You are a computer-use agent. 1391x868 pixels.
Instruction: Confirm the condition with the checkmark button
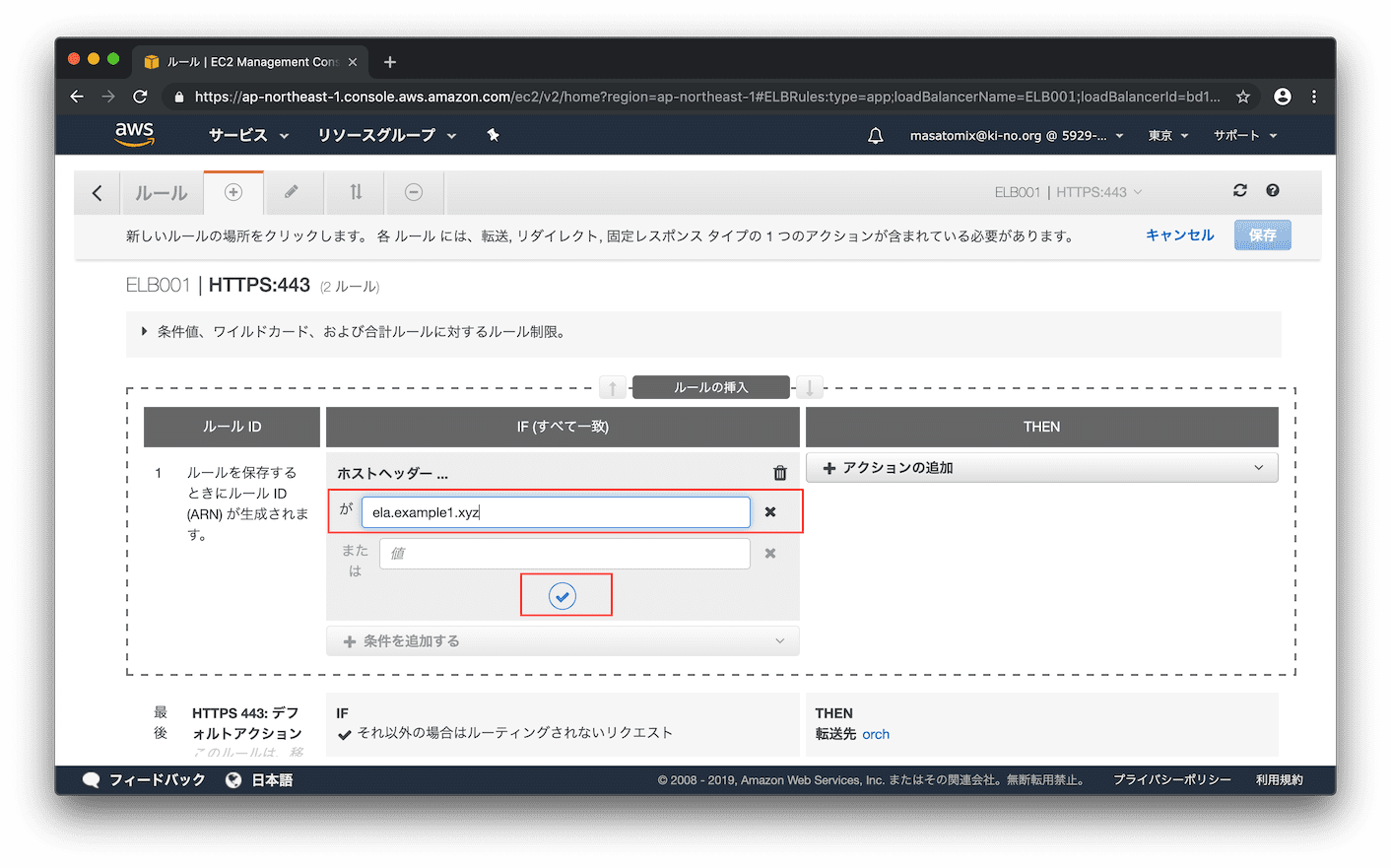pos(563,596)
